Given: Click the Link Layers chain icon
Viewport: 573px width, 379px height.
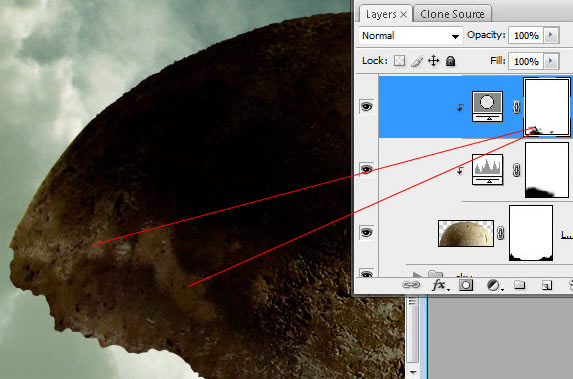Looking at the screenshot, I should 411,285.
